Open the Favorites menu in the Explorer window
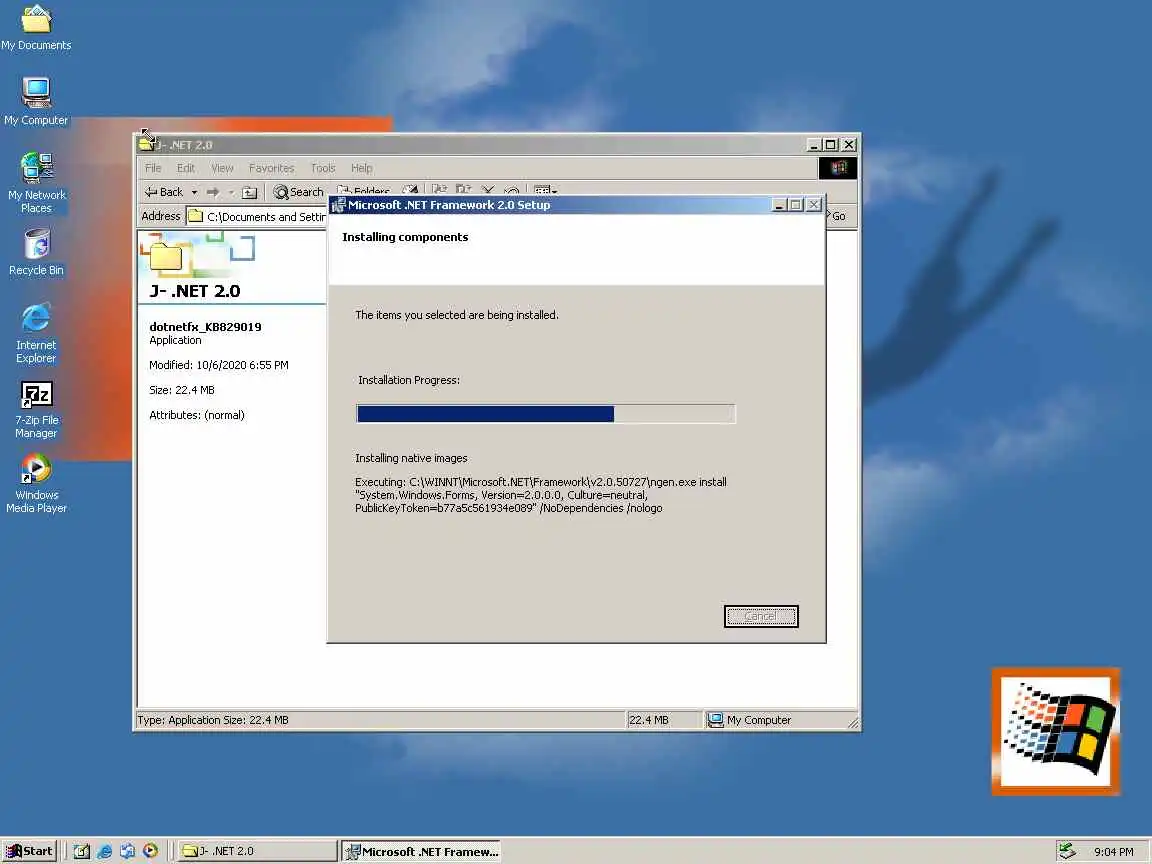This screenshot has width=1152, height=864. (271, 168)
